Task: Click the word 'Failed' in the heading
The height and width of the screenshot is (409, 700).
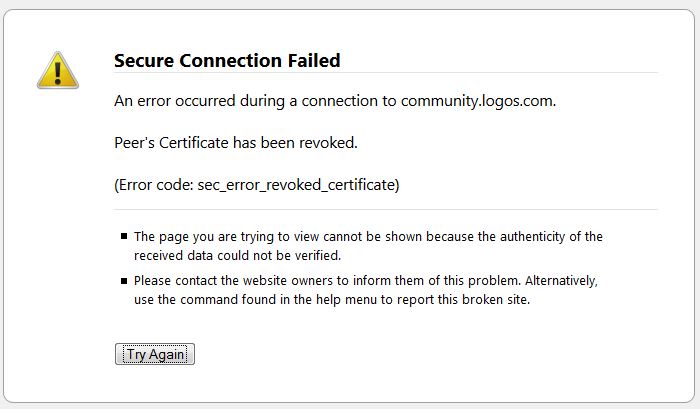Action: pos(314,61)
